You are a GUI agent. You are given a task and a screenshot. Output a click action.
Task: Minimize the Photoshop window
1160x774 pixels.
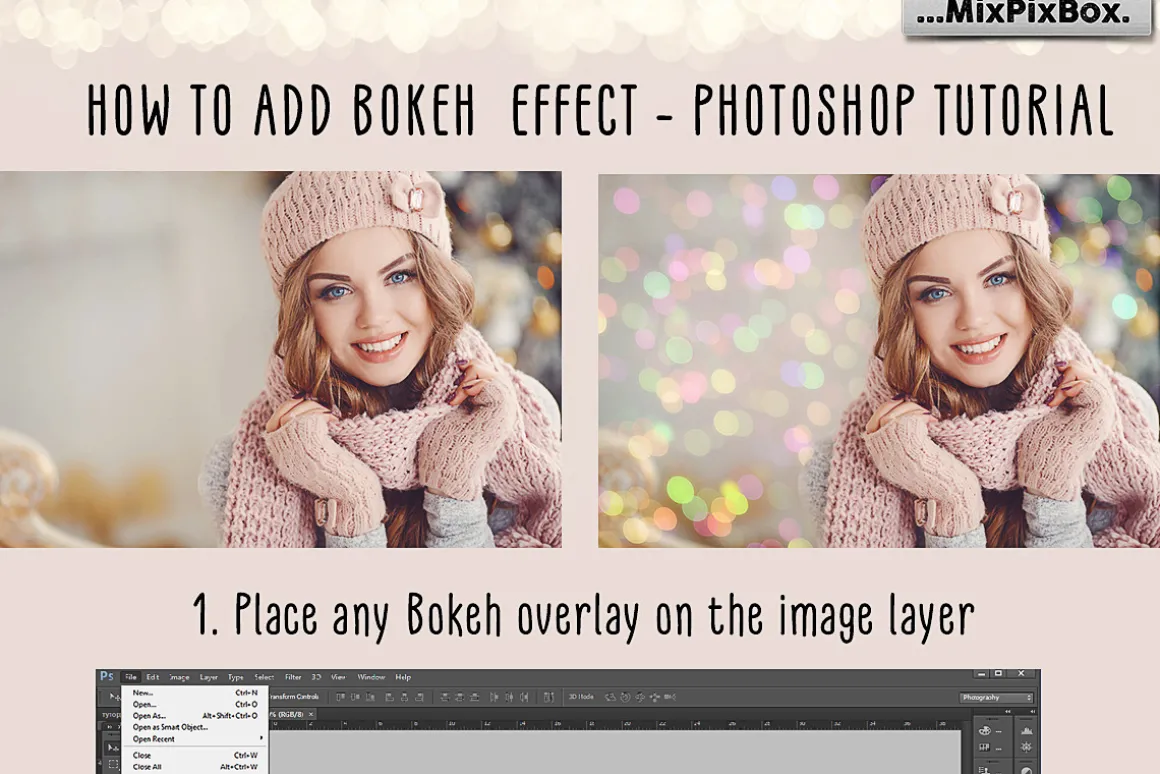pyautogui.click(x=981, y=673)
